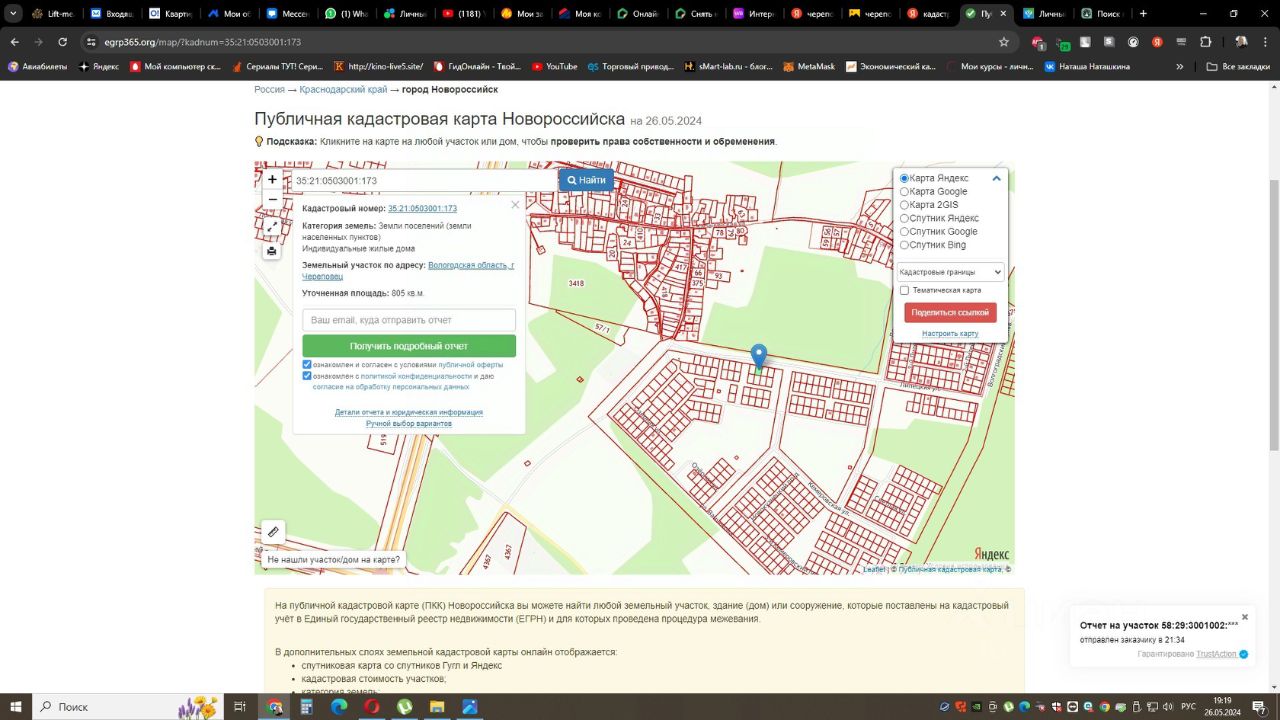The image size is (1280, 720).
Task: Reload the page
Action: [63, 42]
